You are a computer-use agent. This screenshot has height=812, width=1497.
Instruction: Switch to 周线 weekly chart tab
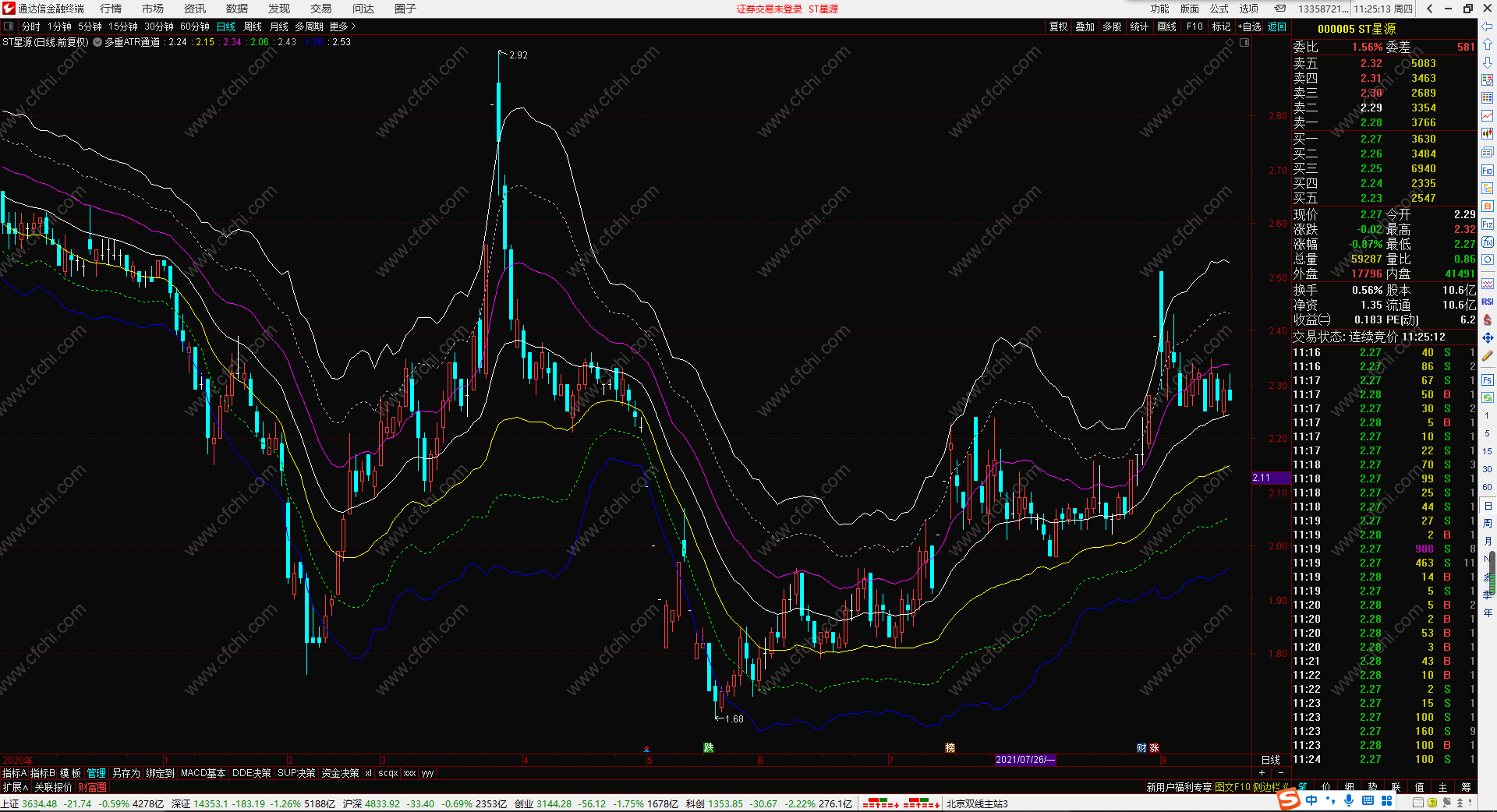pos(253,26)
